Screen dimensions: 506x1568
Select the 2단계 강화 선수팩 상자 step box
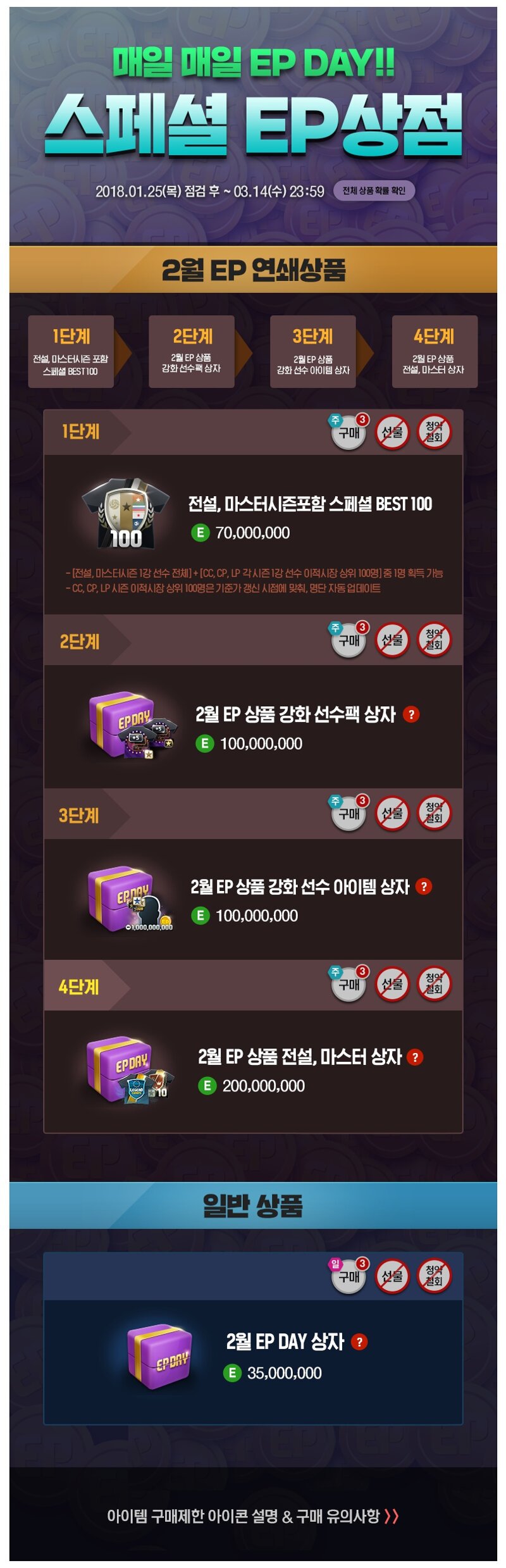(x=192, y=351)
